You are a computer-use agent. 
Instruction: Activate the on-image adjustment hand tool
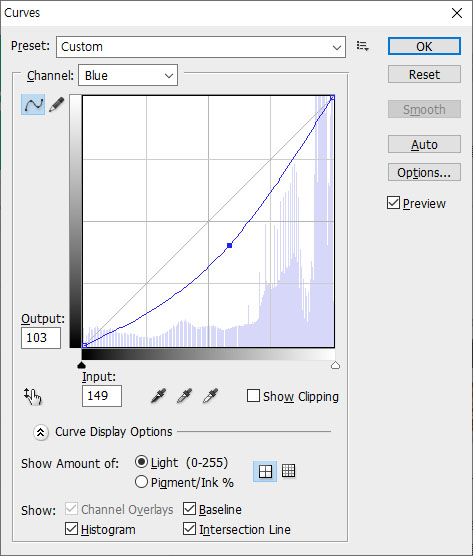tap(33, 396)
